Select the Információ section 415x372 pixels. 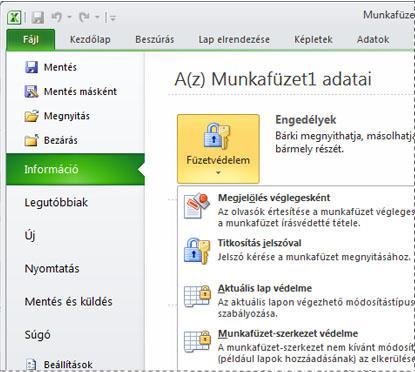[x=75, y=169]
